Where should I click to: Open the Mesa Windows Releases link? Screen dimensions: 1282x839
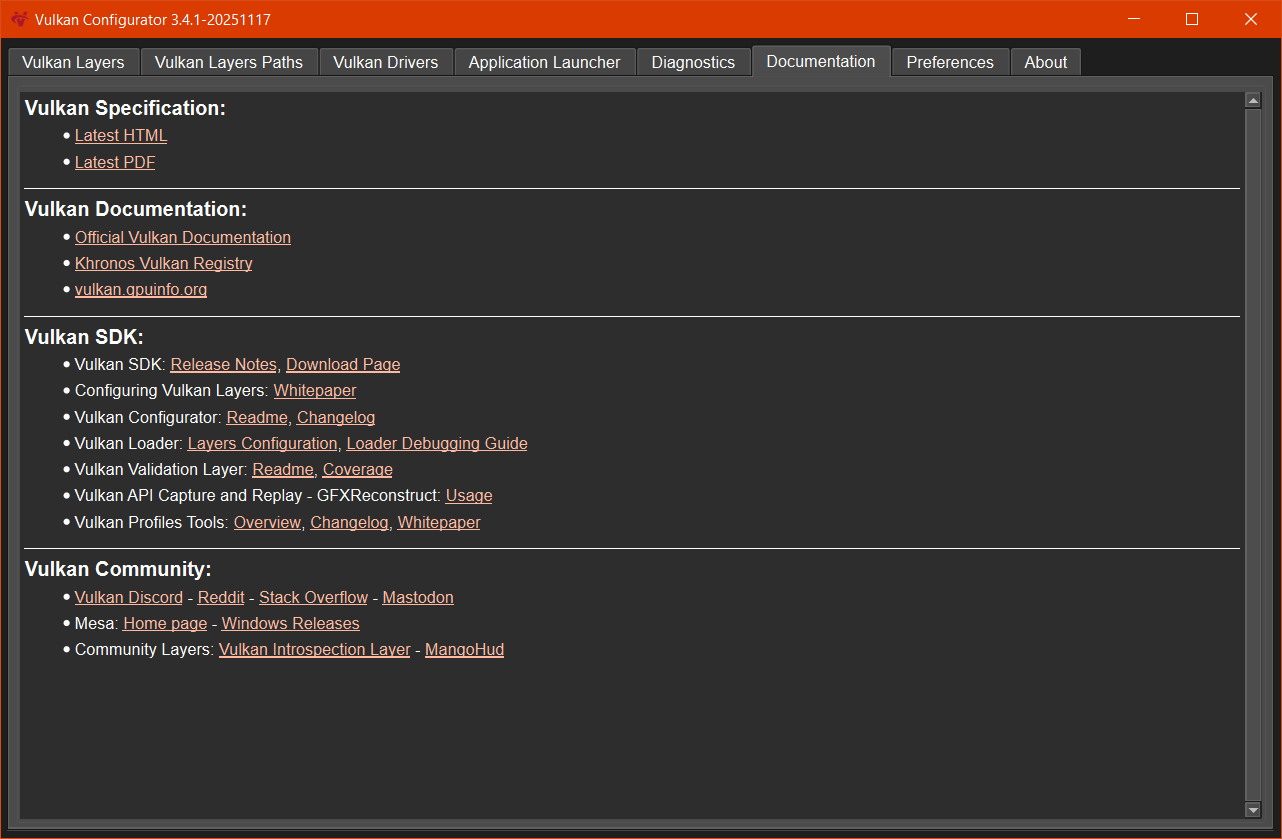click(290, 624)
